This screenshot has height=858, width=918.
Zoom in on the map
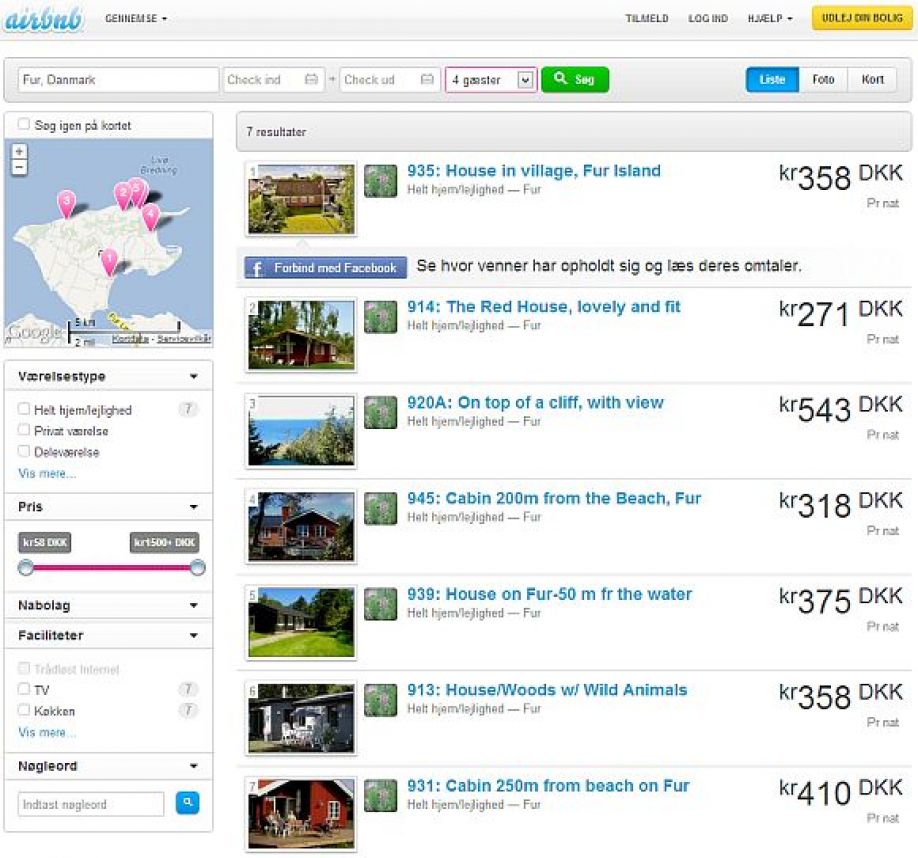[x=19, y=151]
